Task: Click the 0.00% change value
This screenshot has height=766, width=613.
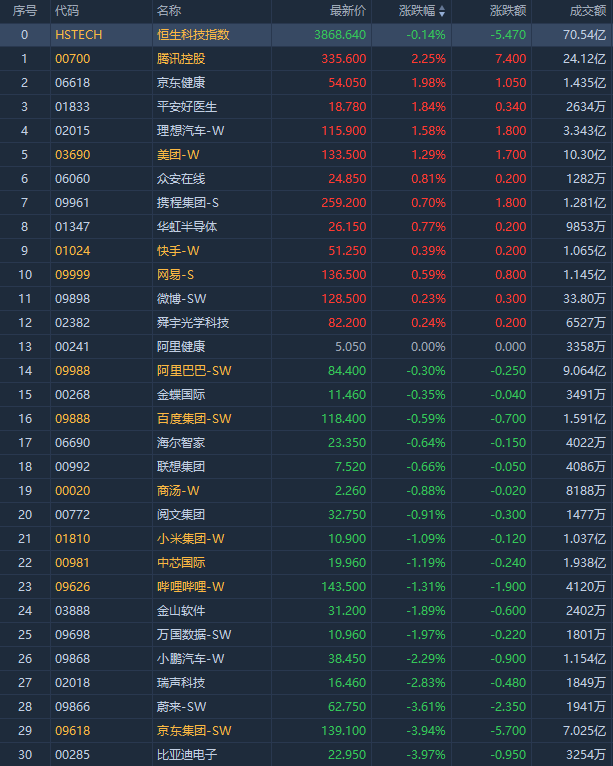Action: click(x=428, y=346)
